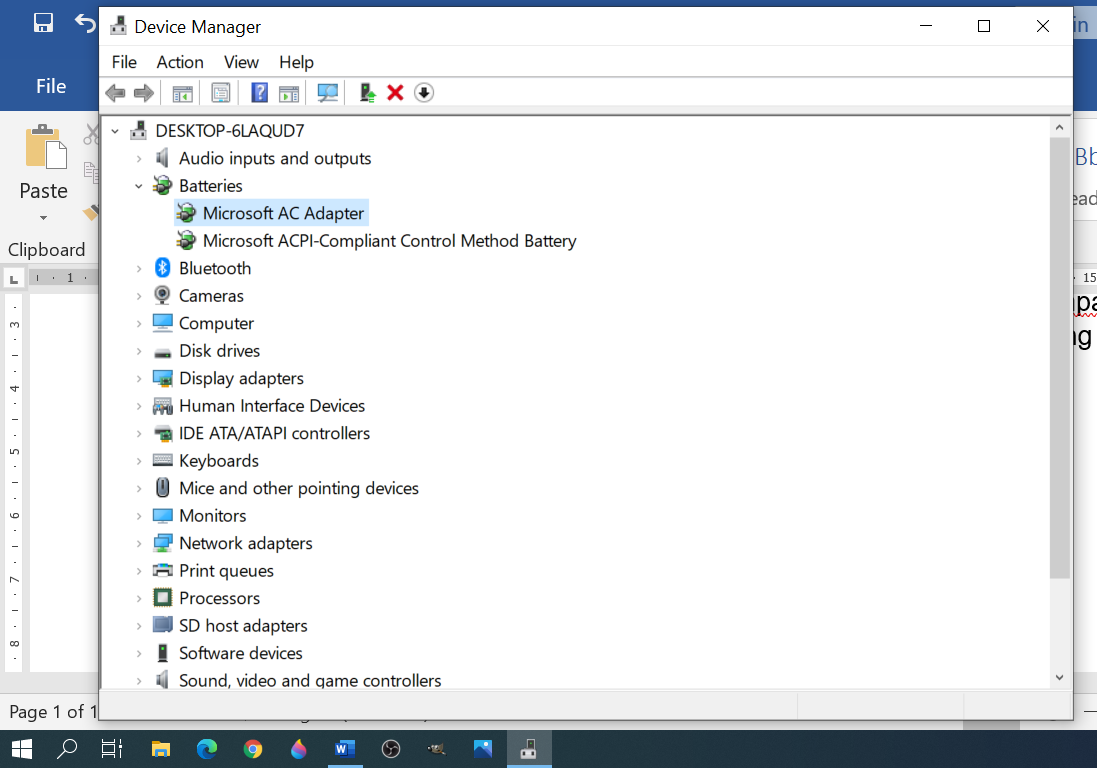Open File Explorer from the taskbar
This screenshot has height=768, width=1097.
[x=161, y=749]
